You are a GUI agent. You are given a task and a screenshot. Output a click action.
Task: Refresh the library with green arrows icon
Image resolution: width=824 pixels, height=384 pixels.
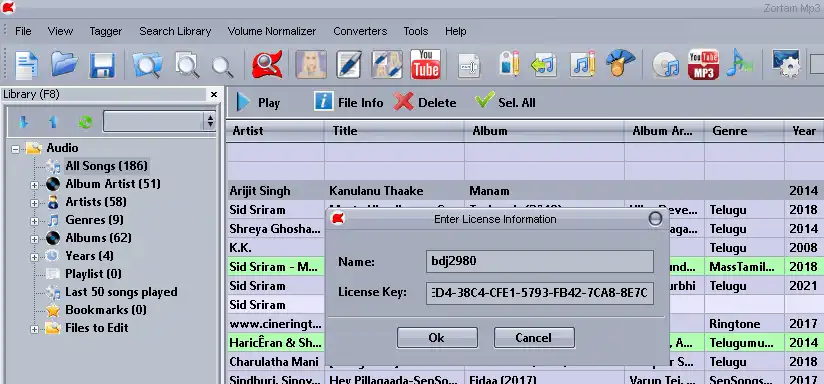click(x=85, y=122)
